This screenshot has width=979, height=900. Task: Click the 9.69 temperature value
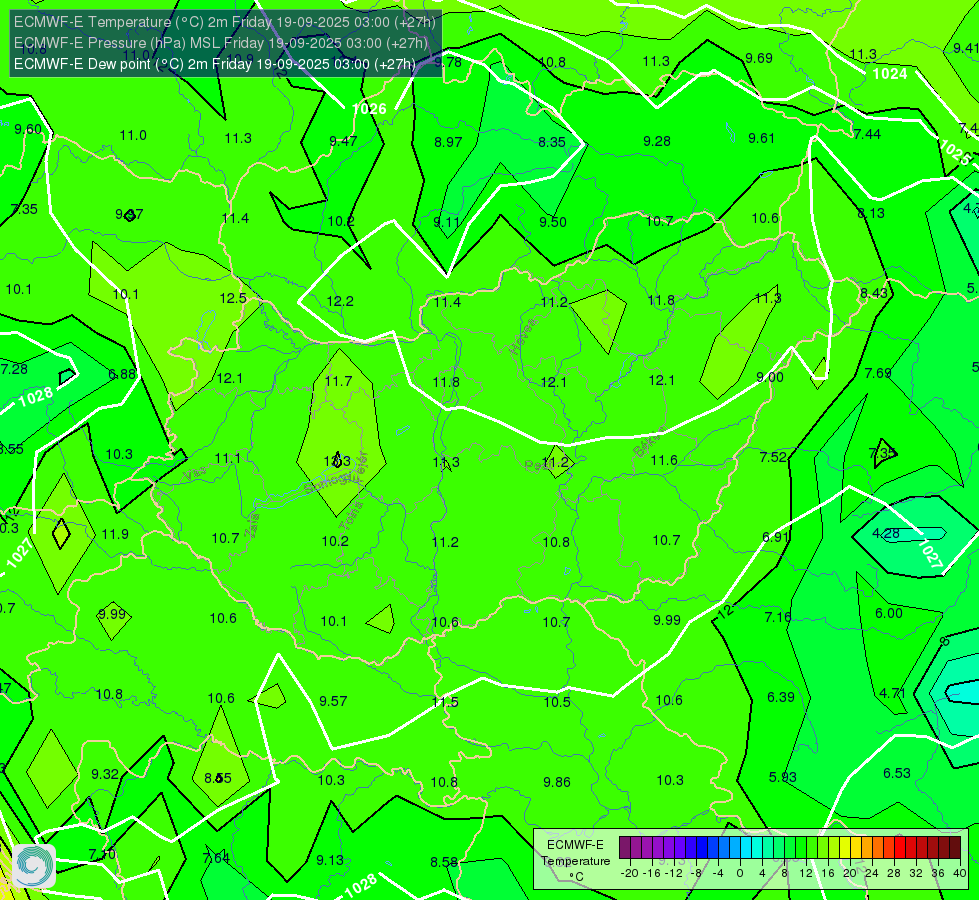759,59
